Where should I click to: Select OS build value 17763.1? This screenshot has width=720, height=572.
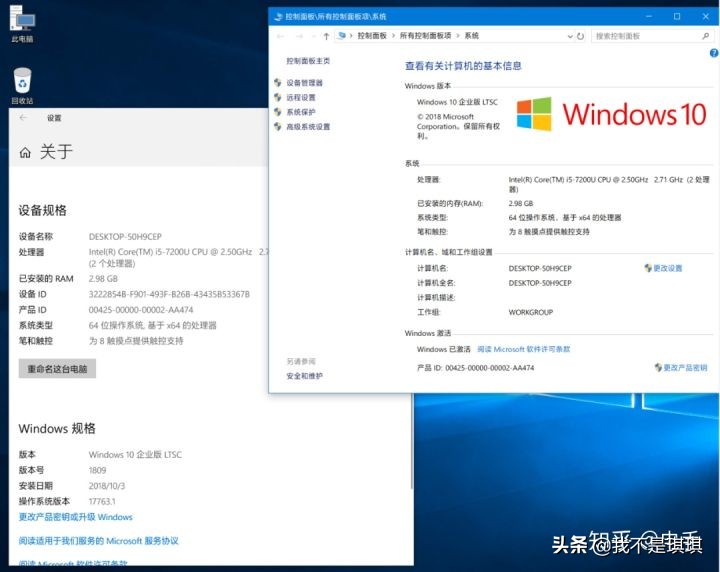point(102,501)
